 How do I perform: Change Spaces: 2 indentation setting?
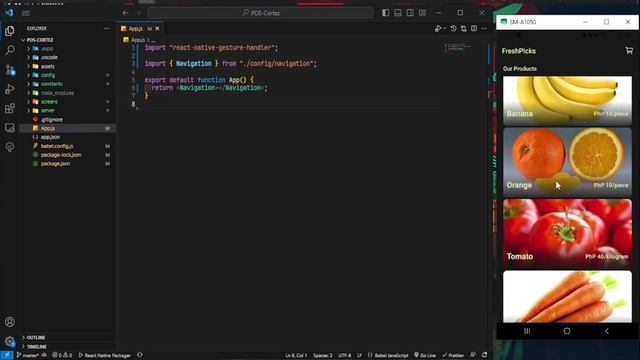pyautogui.click(x=322, y=355)
